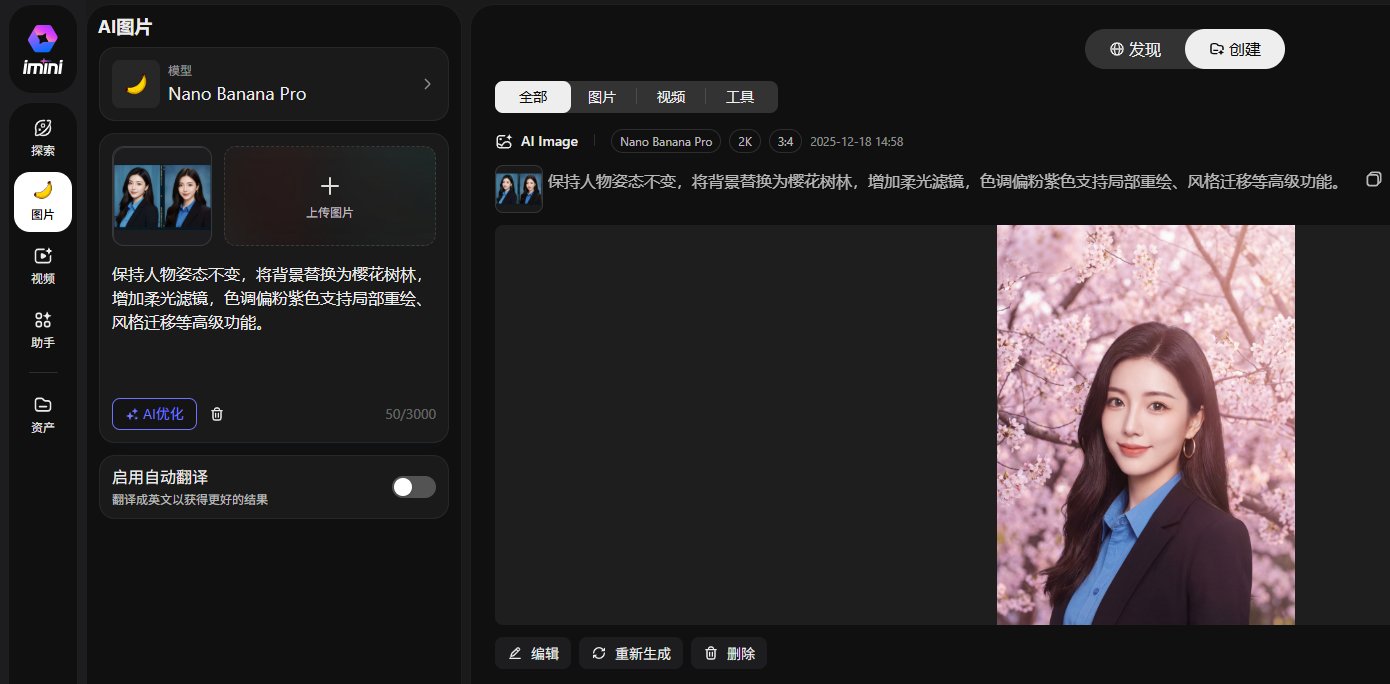Copy the prompt using the copy icon
This screenshot has height=684, width=1390.
tap(1373, 180)
